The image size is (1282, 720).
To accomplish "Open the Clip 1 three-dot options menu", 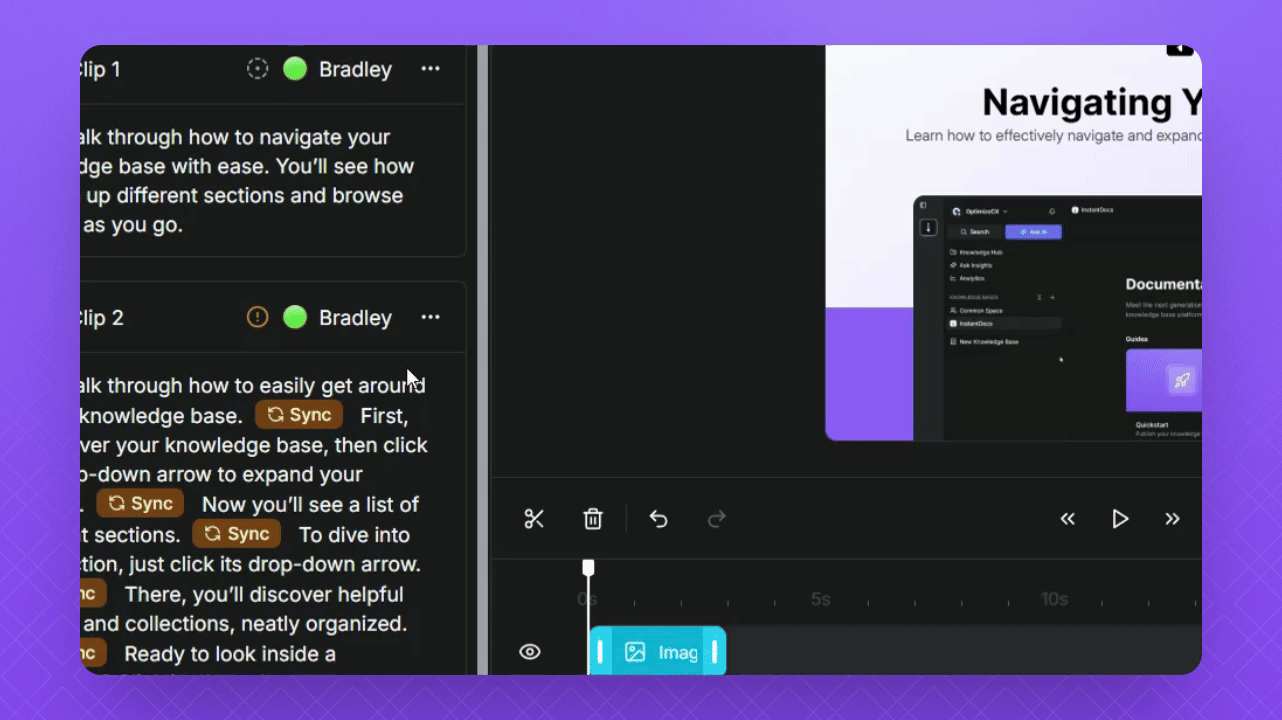I will tap(430, 69).
